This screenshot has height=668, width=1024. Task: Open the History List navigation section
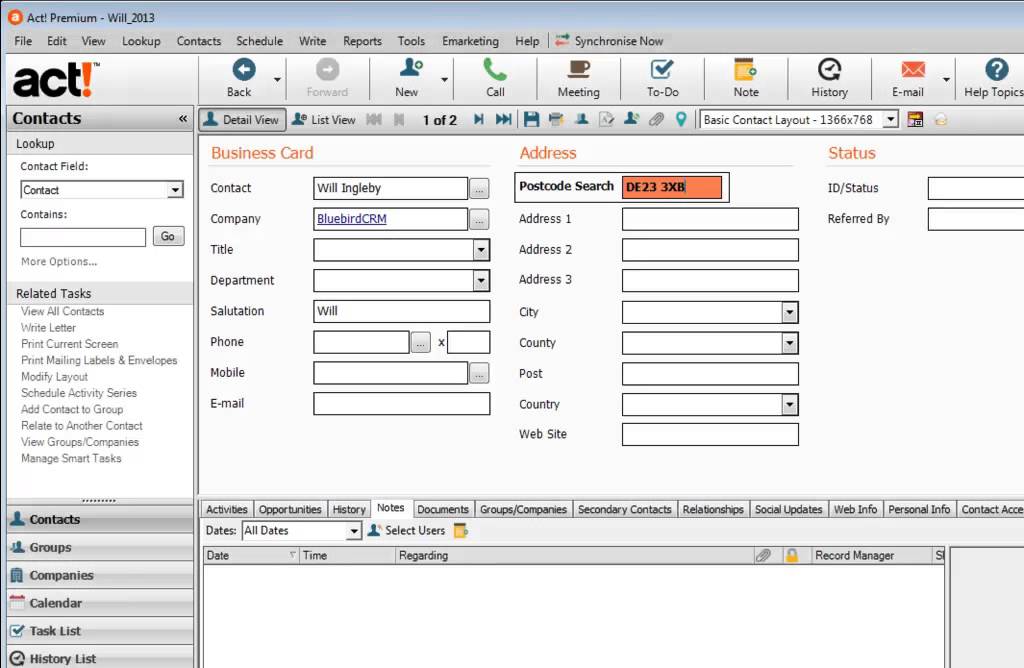click(100, 658)
